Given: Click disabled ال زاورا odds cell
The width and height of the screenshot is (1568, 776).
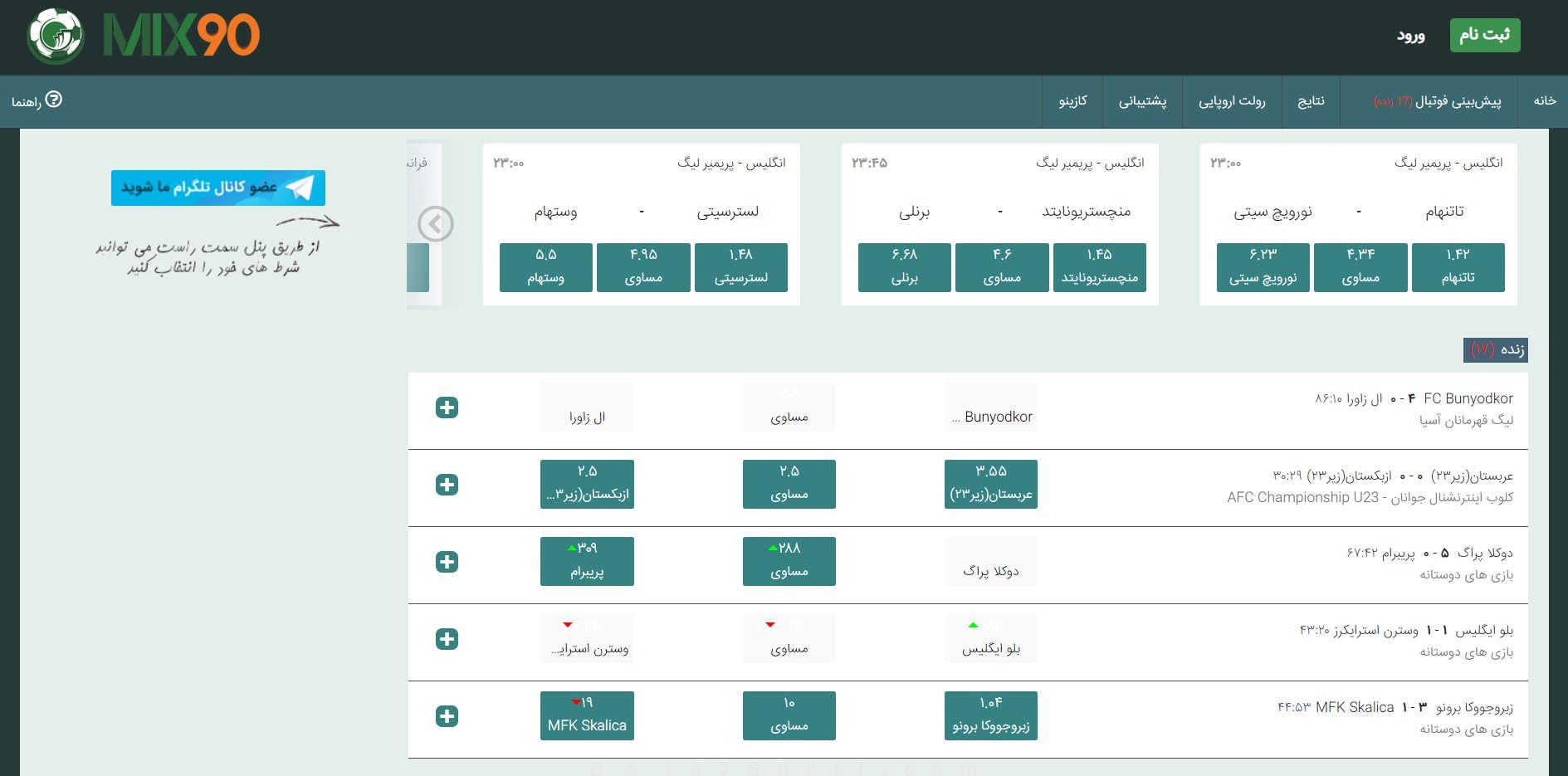Looking at the screenshot, I should 587,407.
